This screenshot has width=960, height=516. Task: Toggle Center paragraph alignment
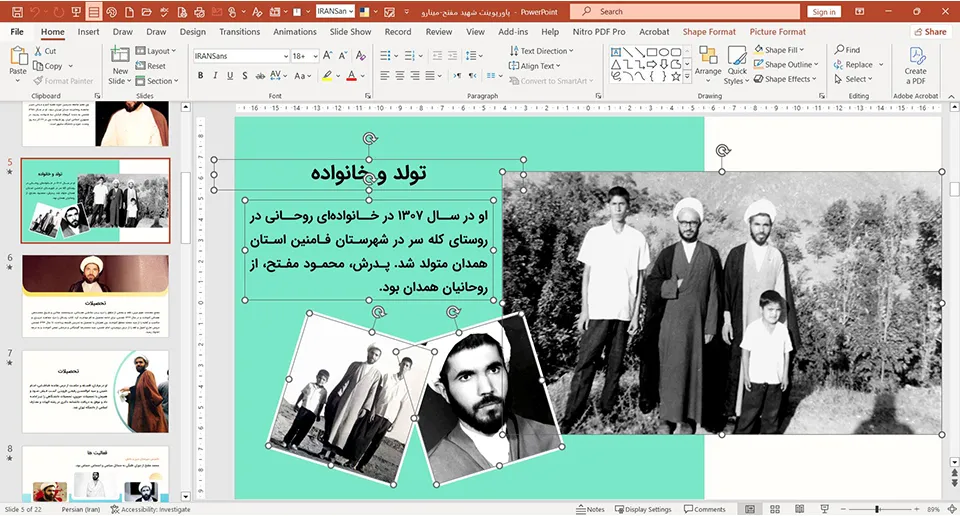(x=399, y=75)
